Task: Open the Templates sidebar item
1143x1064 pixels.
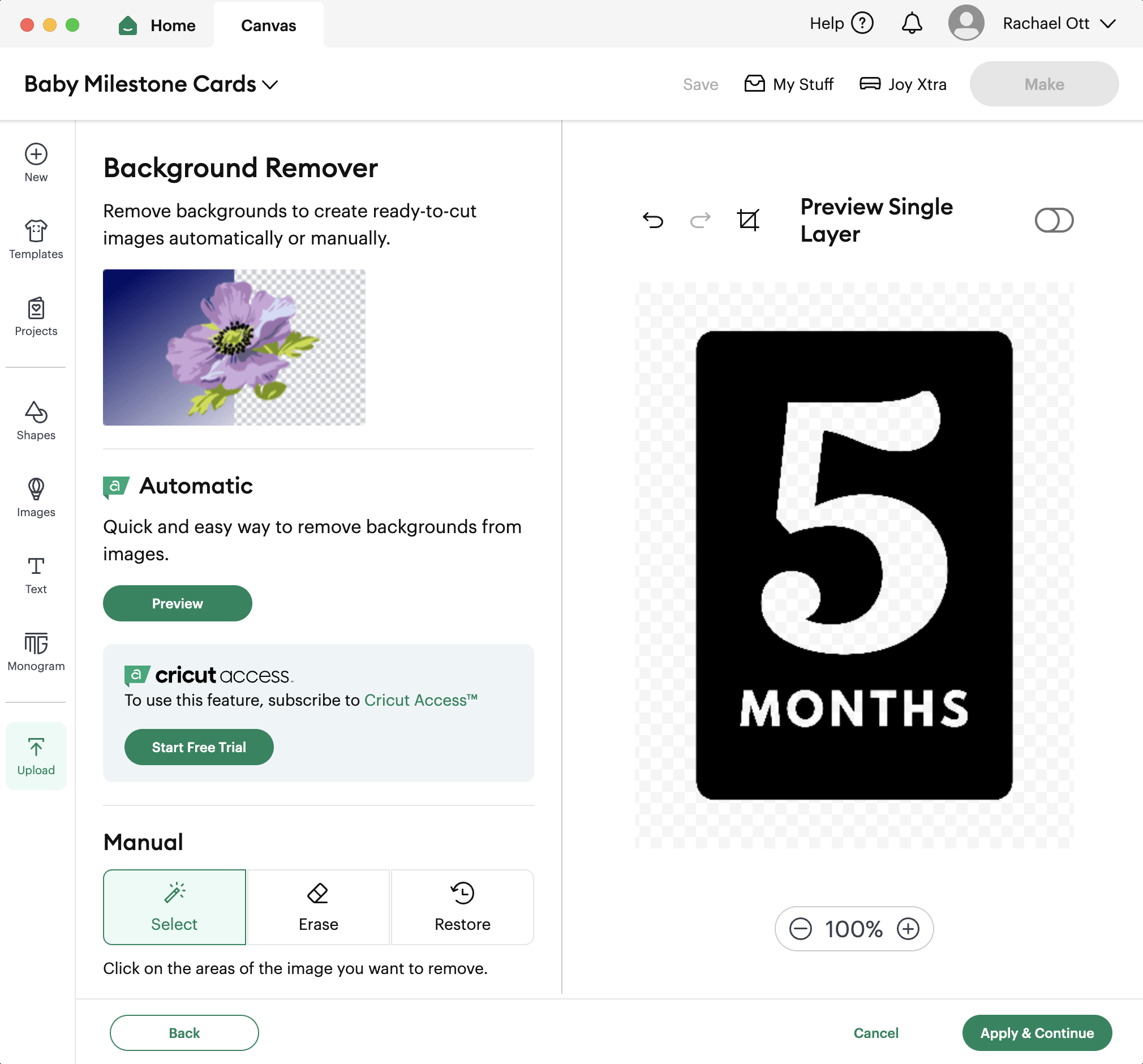Action: click(36, 239)
